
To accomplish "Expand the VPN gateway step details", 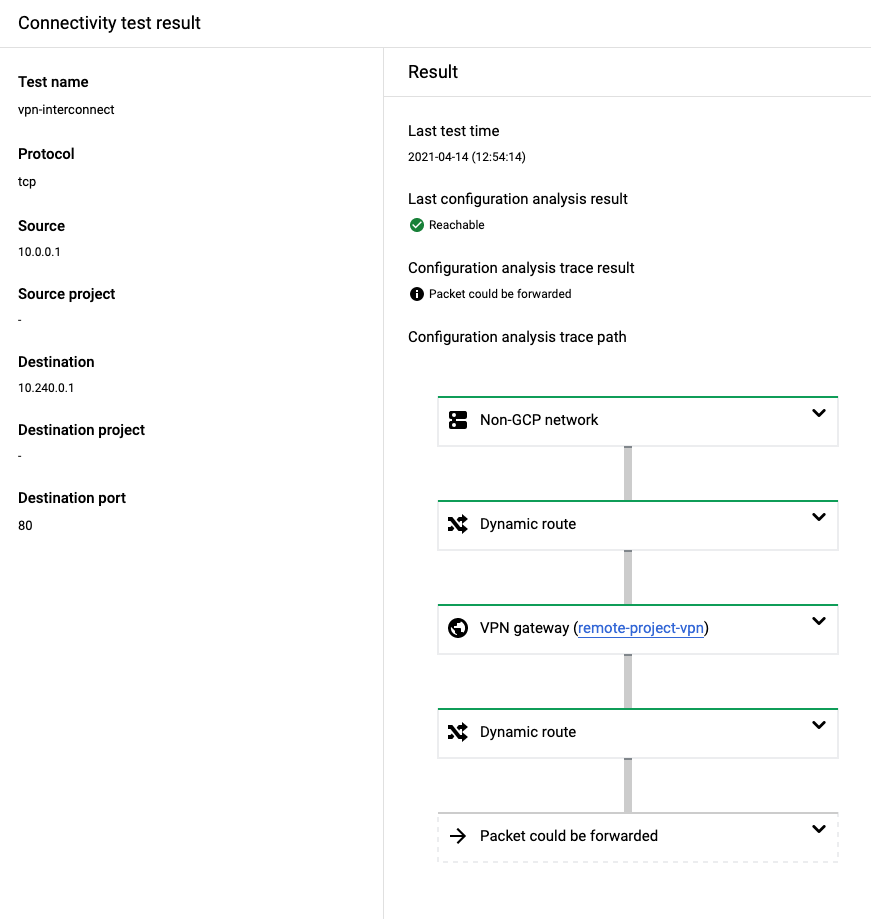I will (x=819, y=620).
